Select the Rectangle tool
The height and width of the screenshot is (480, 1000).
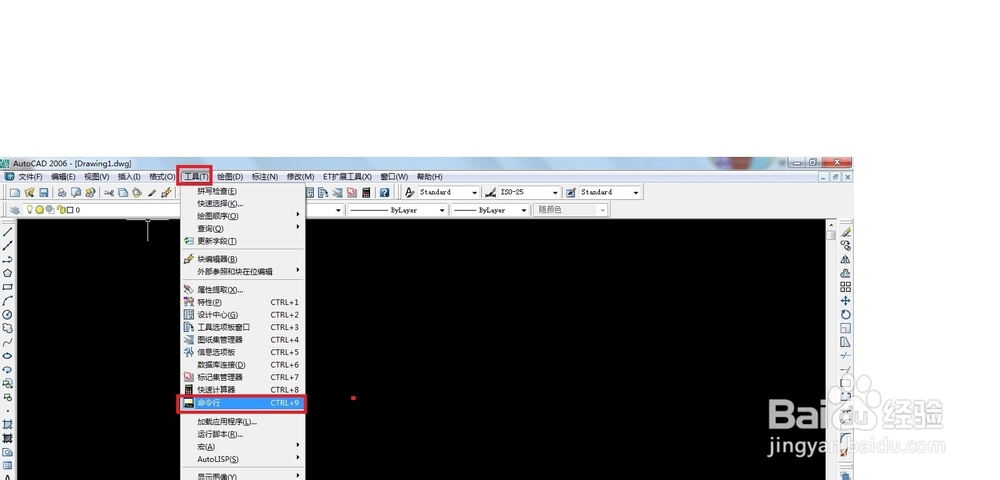coord(8,287)
